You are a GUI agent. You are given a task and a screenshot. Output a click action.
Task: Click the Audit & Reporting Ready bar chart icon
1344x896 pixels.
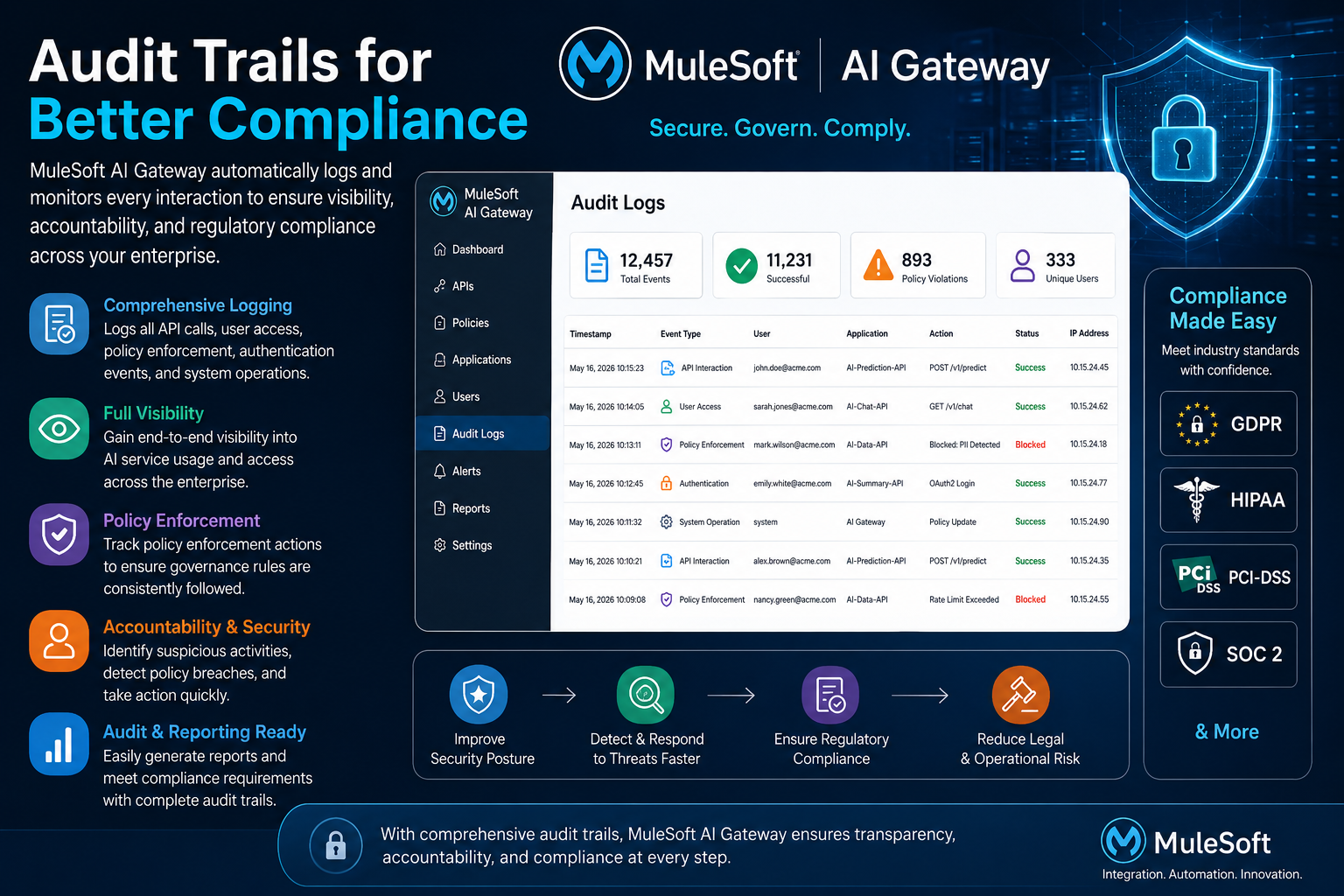click(x=59, y=745)
